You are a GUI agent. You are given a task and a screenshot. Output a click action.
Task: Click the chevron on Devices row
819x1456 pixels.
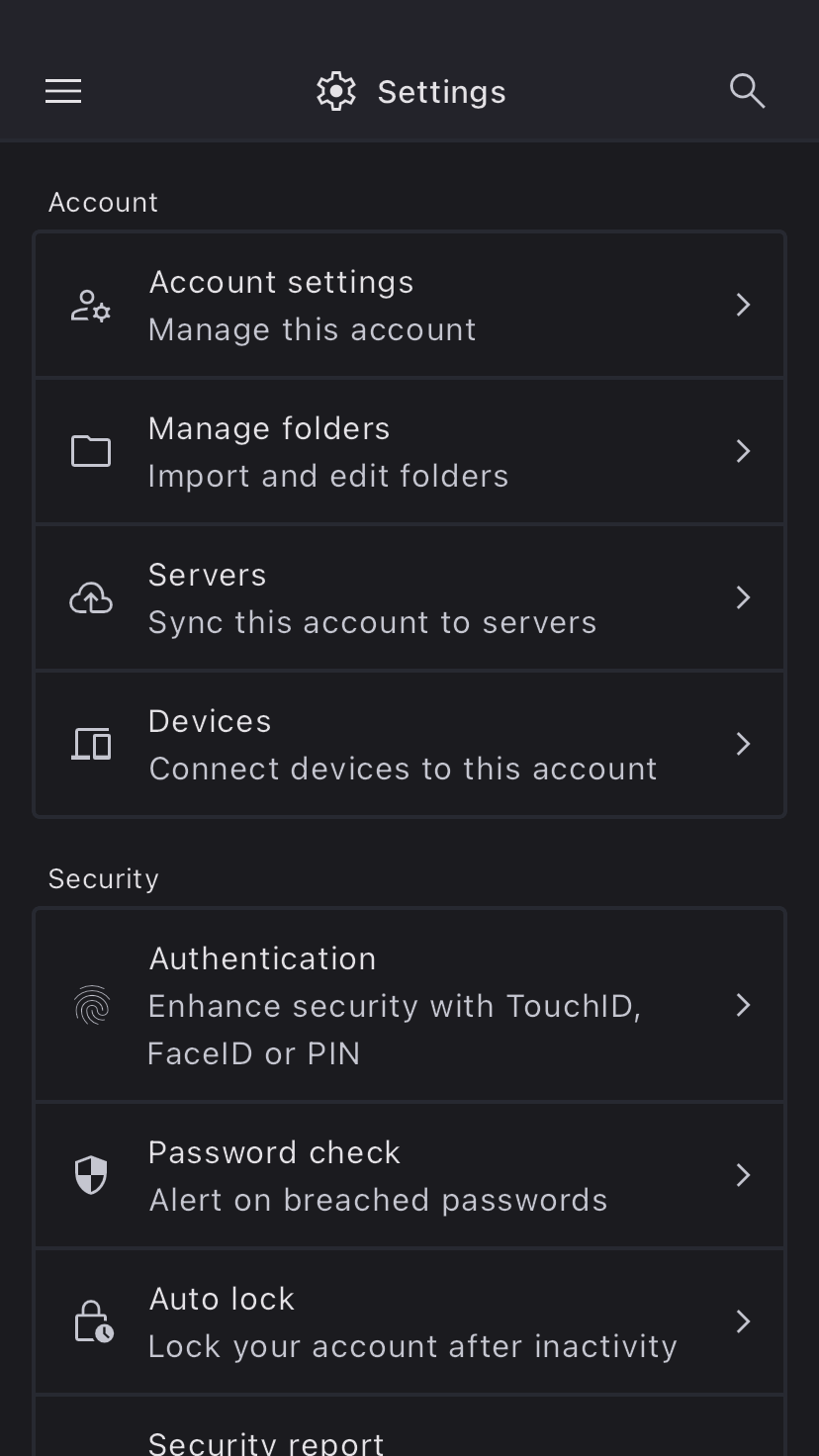point(744,744)
